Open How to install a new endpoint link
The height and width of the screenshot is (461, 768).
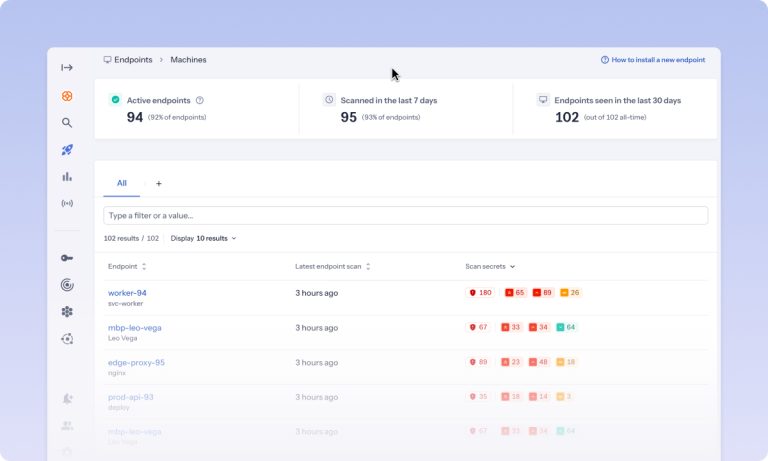tap(653, 60)
